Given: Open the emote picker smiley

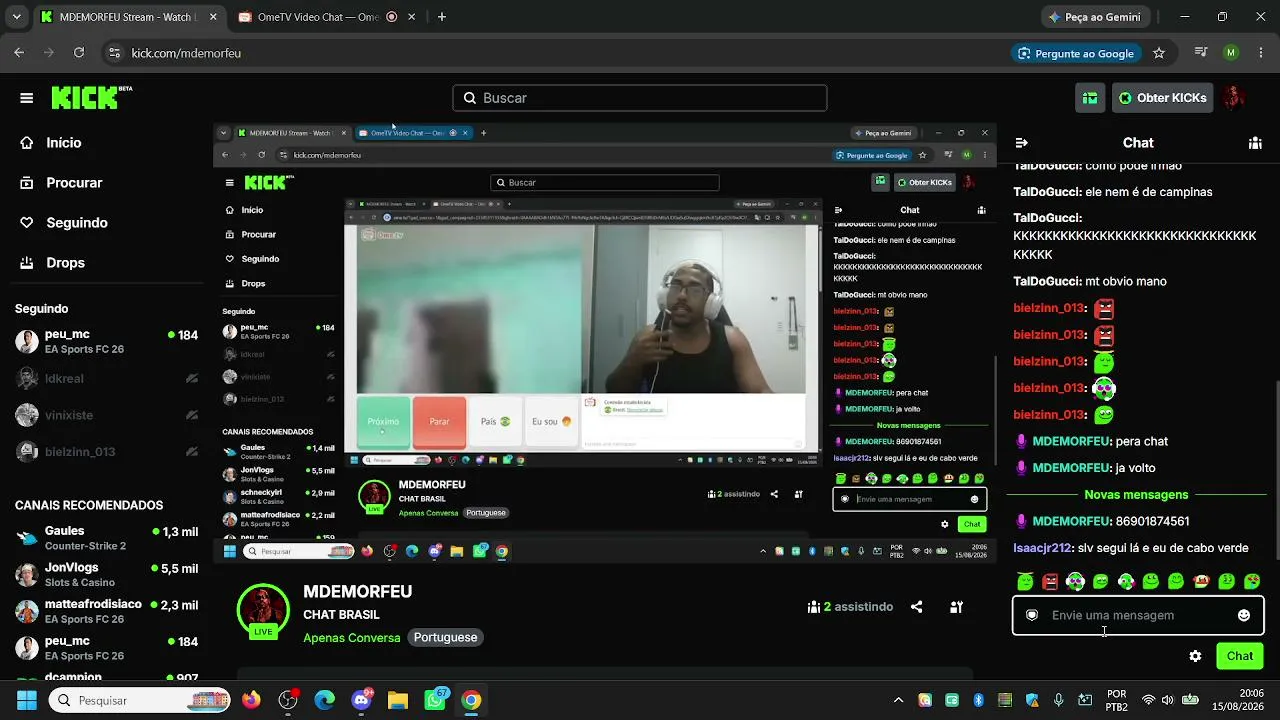Looking at the screenshot, I should point(1244,616).
